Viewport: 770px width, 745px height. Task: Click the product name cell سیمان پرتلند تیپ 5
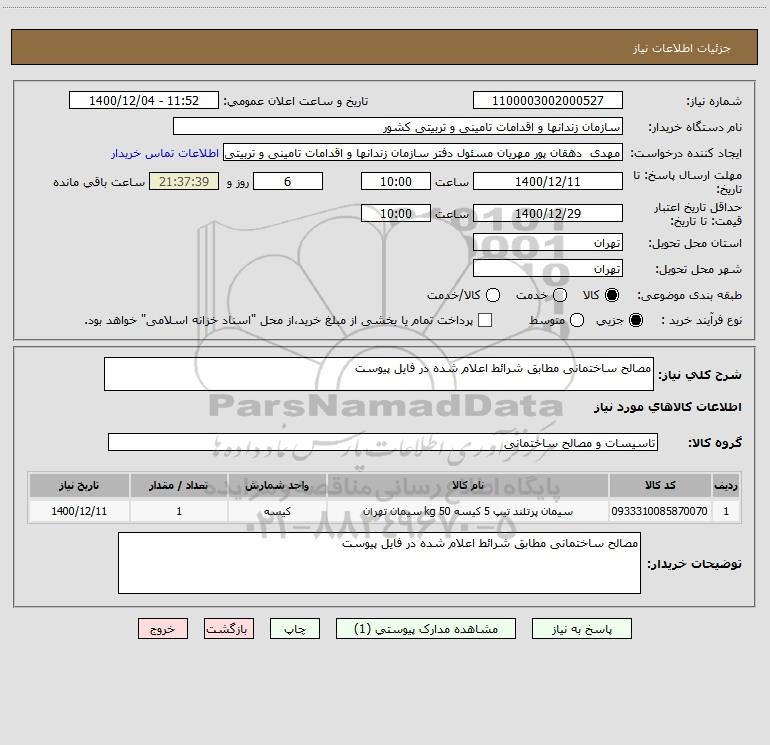468,511
